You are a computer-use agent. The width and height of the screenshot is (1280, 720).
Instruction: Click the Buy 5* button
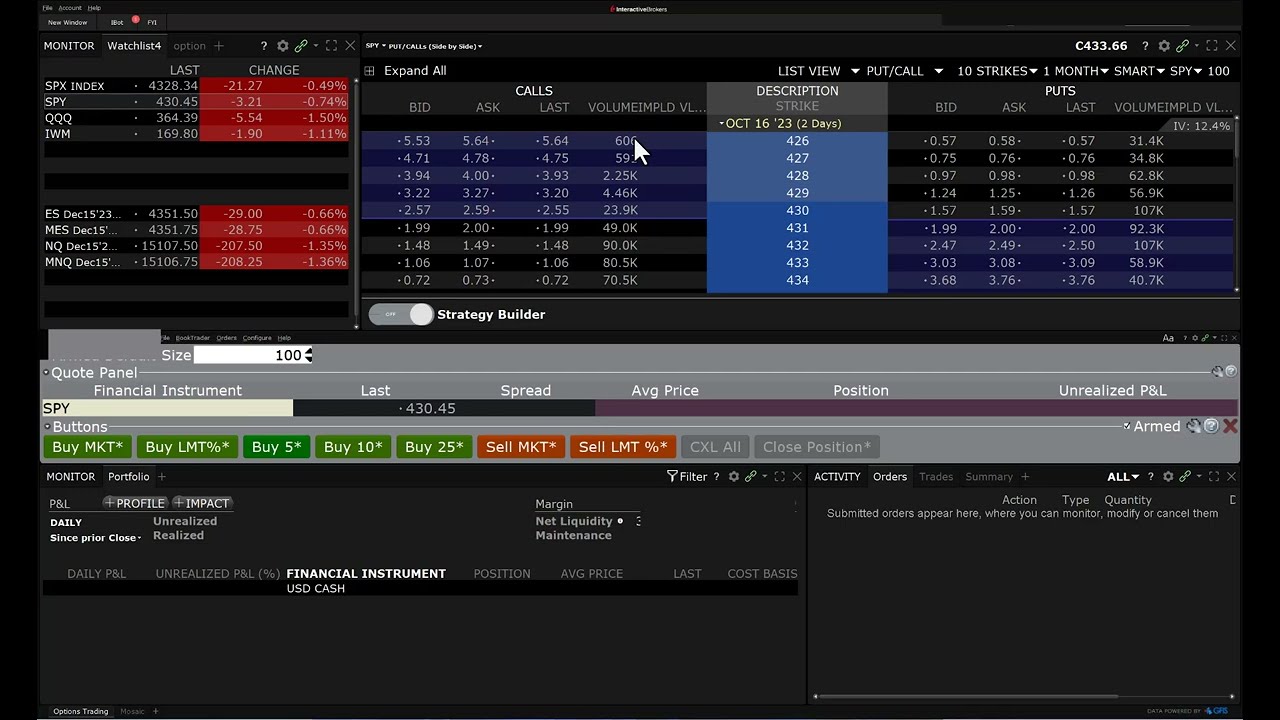276,447
